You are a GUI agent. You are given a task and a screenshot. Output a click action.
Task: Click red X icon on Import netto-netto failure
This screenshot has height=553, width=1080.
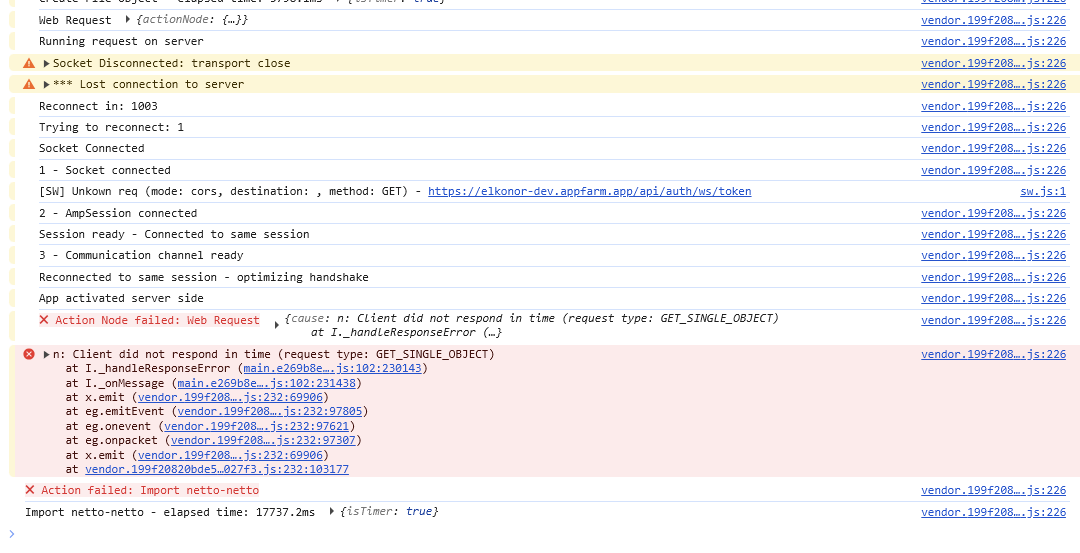[30, 490]
